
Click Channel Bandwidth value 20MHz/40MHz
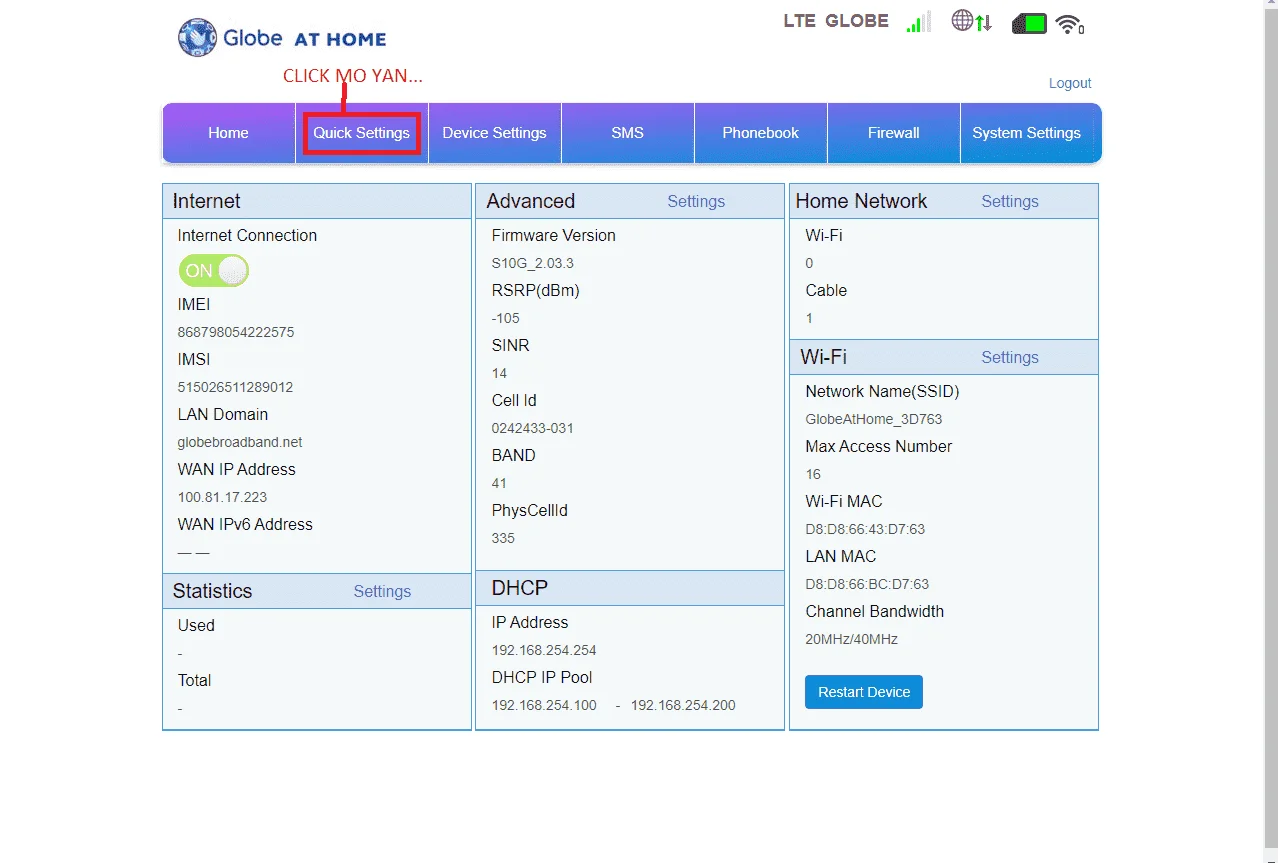coord(852,639)
